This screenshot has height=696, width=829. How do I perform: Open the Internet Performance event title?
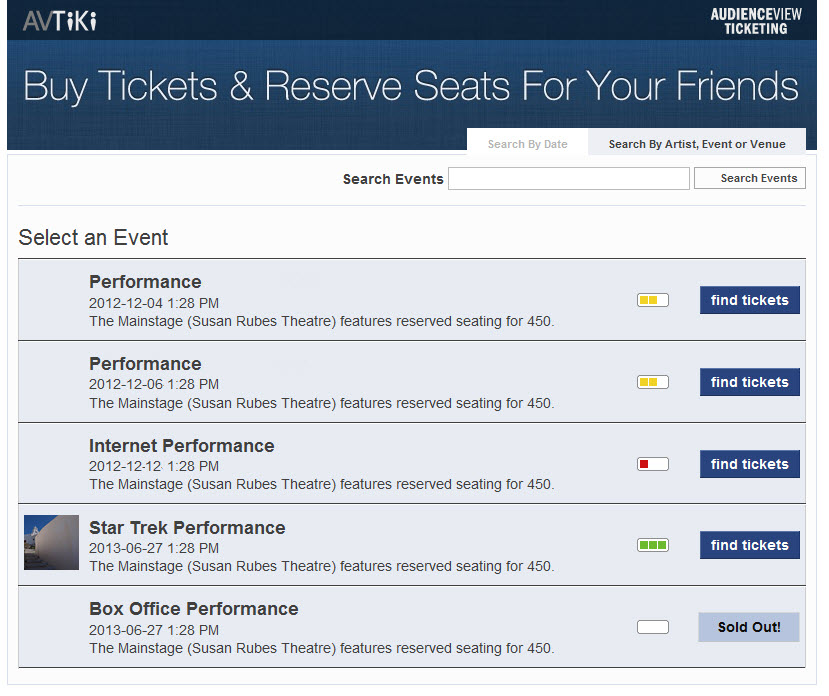click(181, 446)
